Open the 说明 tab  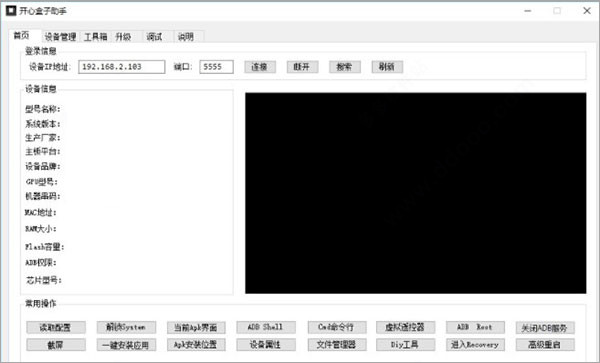click(186, 37)
